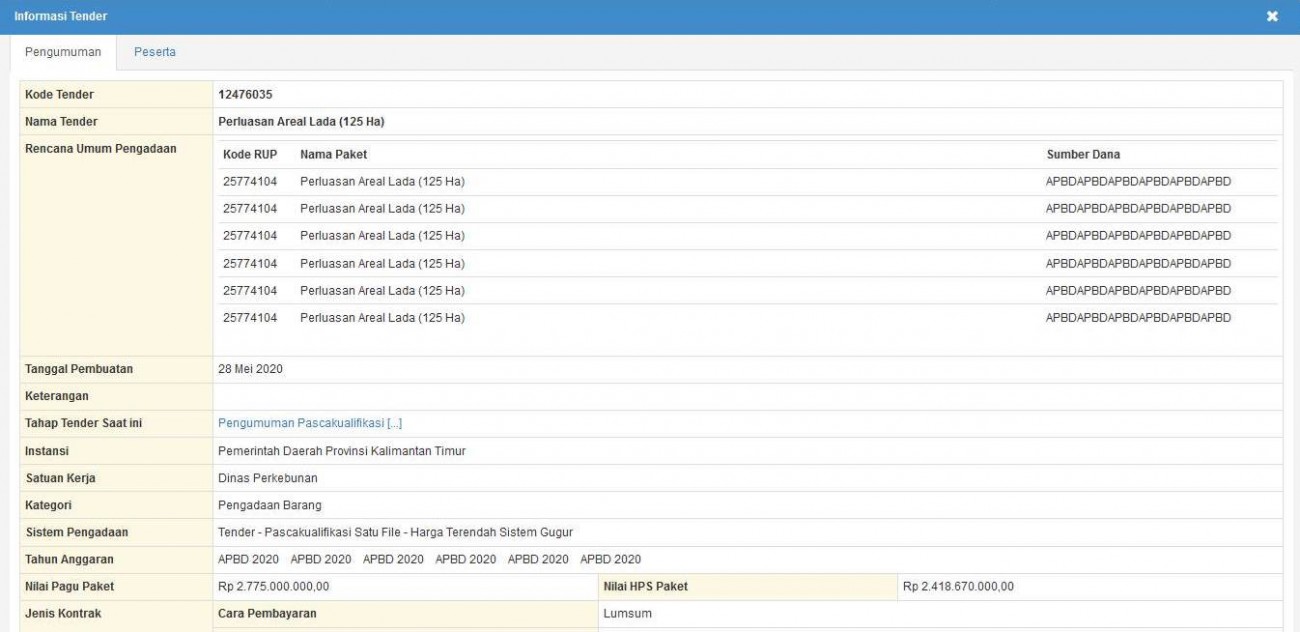Click the Informasi Tender title text
Screen dimensions: 1300x632
[x=61, y=17]
